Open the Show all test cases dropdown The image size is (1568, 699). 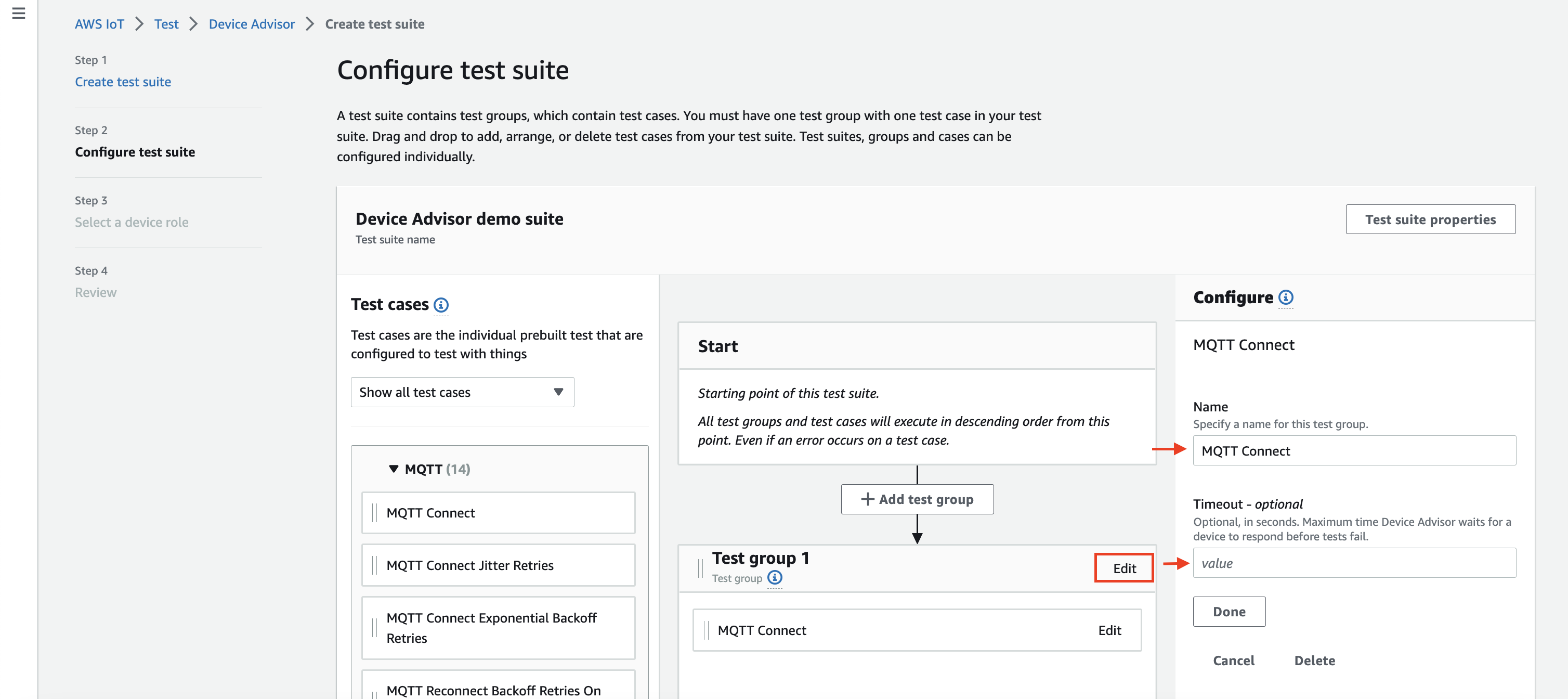462,392
